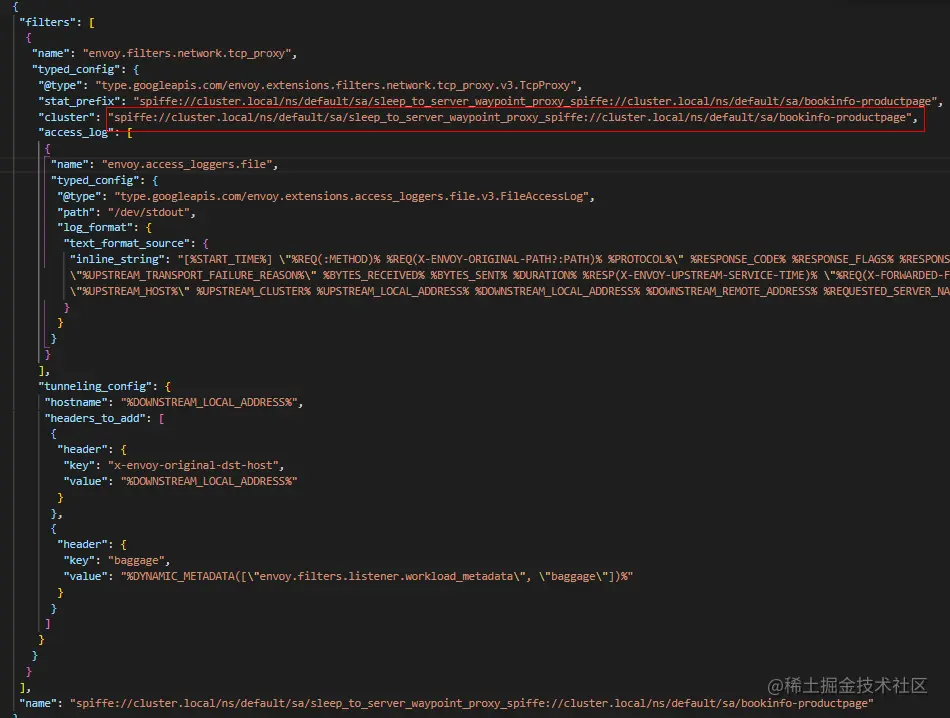Click the "access_log" key
The image size is (950, 718).
[x=76, y=132]
